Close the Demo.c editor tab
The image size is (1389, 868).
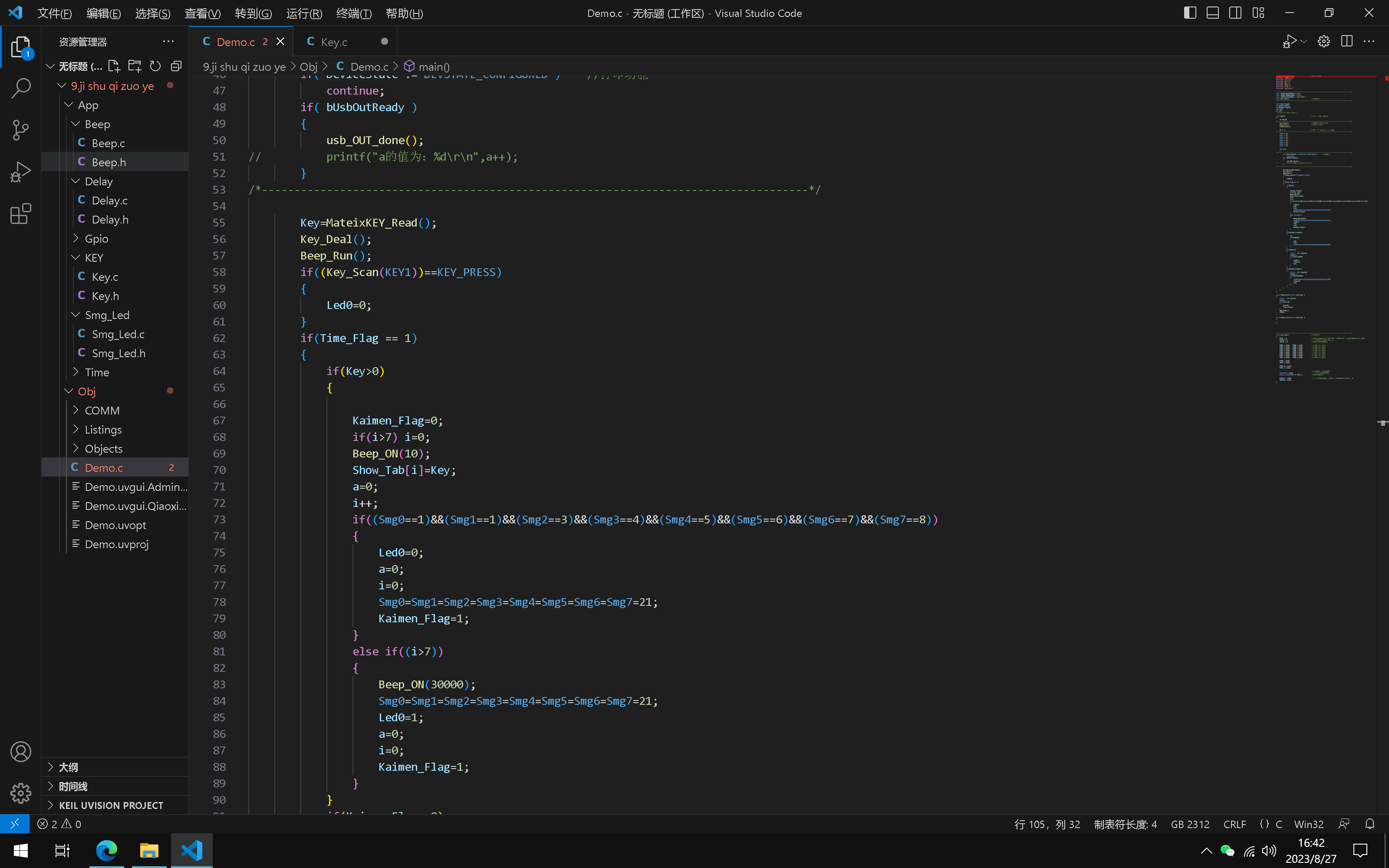click(x=280, y=41)
